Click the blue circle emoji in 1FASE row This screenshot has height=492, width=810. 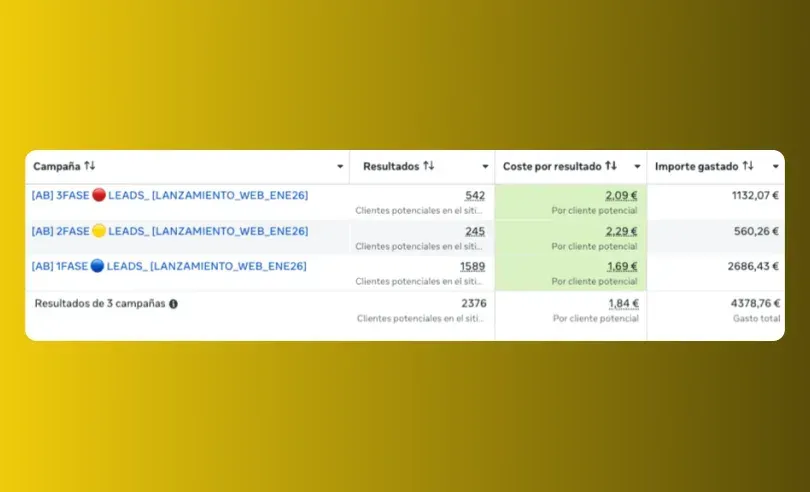click(97, 266)
